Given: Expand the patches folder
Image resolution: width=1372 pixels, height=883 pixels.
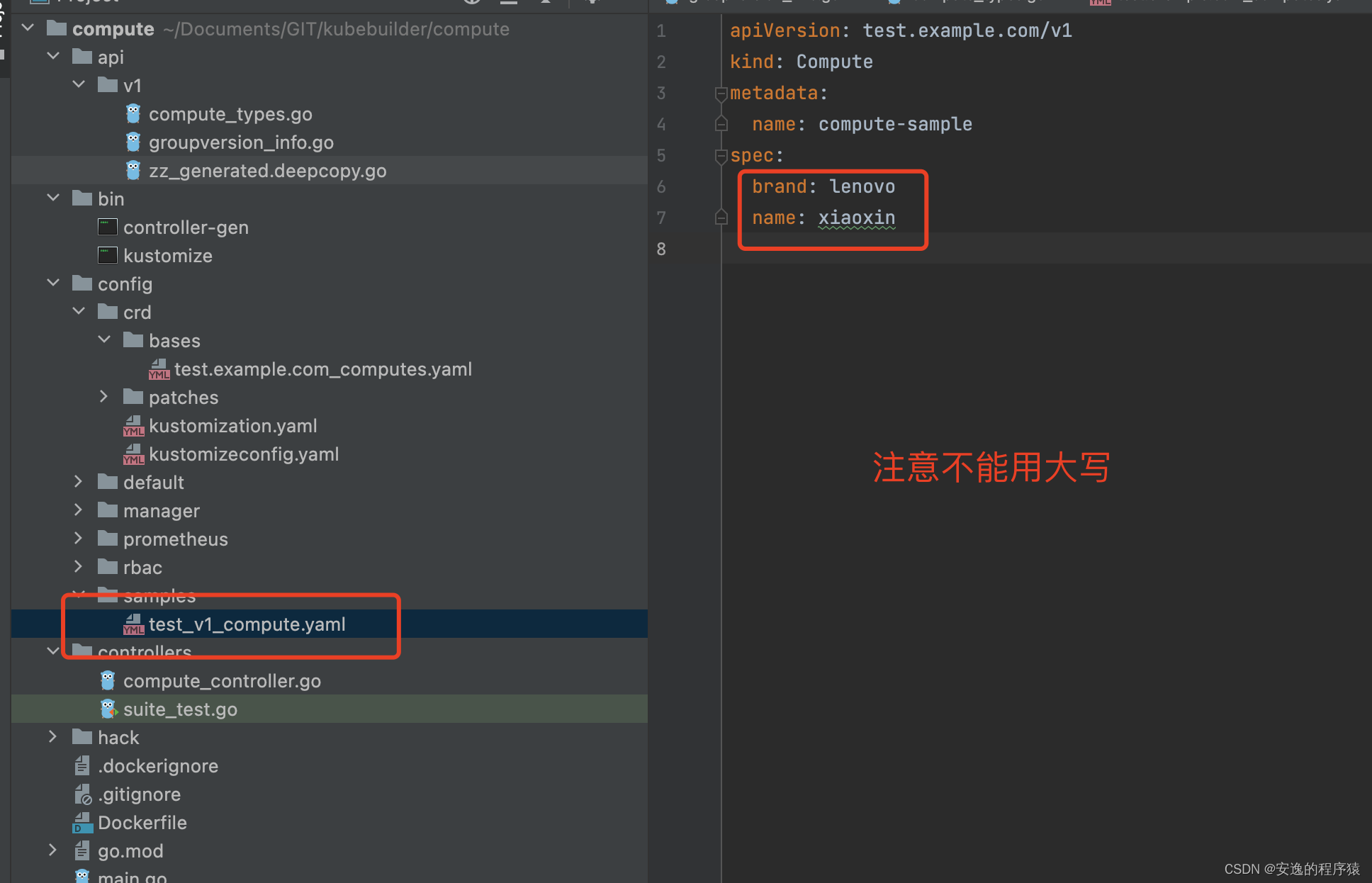Looking at the screenshot, I should (103, 397).
